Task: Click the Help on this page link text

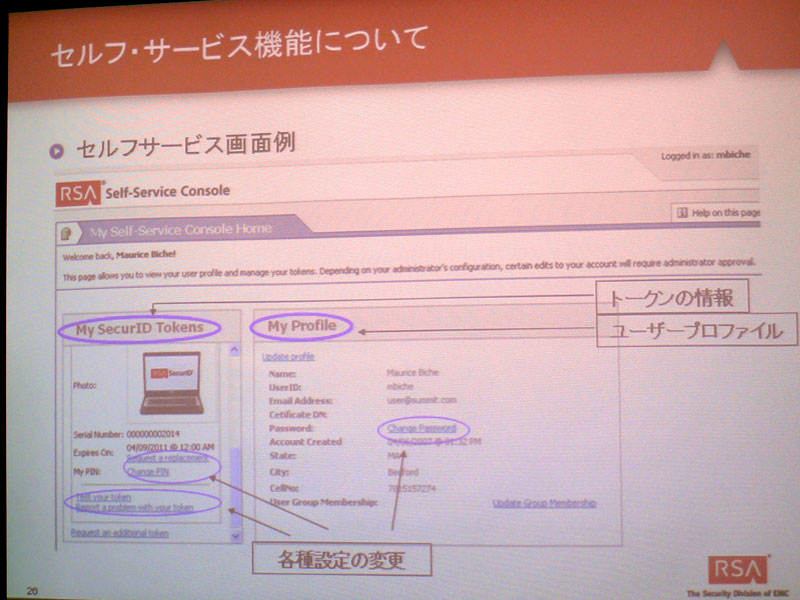Action: tap(726, 213)
